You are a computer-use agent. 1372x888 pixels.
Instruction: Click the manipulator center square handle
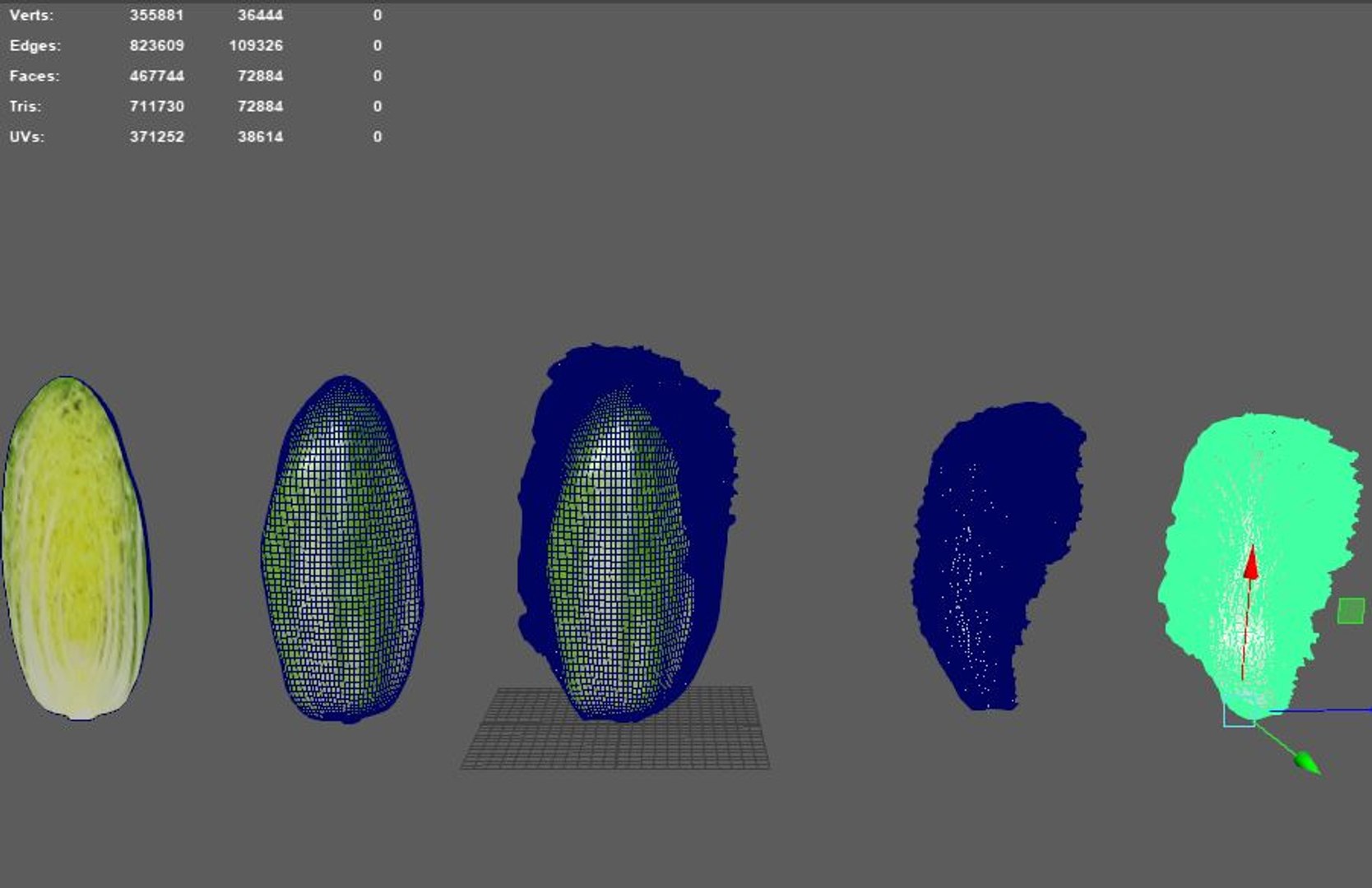point(1239,715)
